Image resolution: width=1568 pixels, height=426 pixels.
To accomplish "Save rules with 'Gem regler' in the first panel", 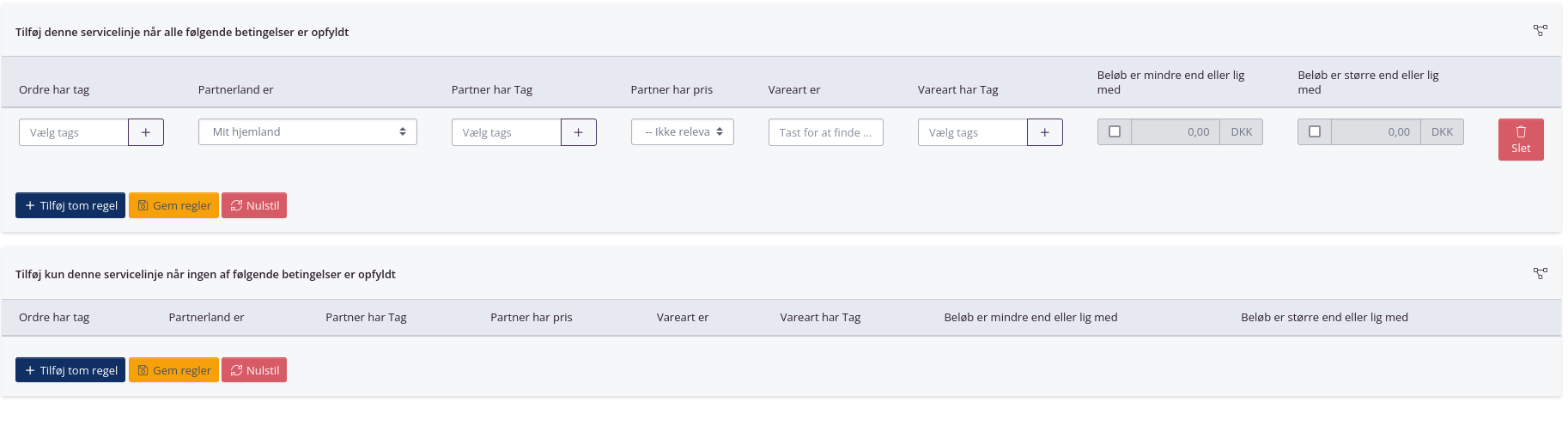I will click(x=173, y=205).
